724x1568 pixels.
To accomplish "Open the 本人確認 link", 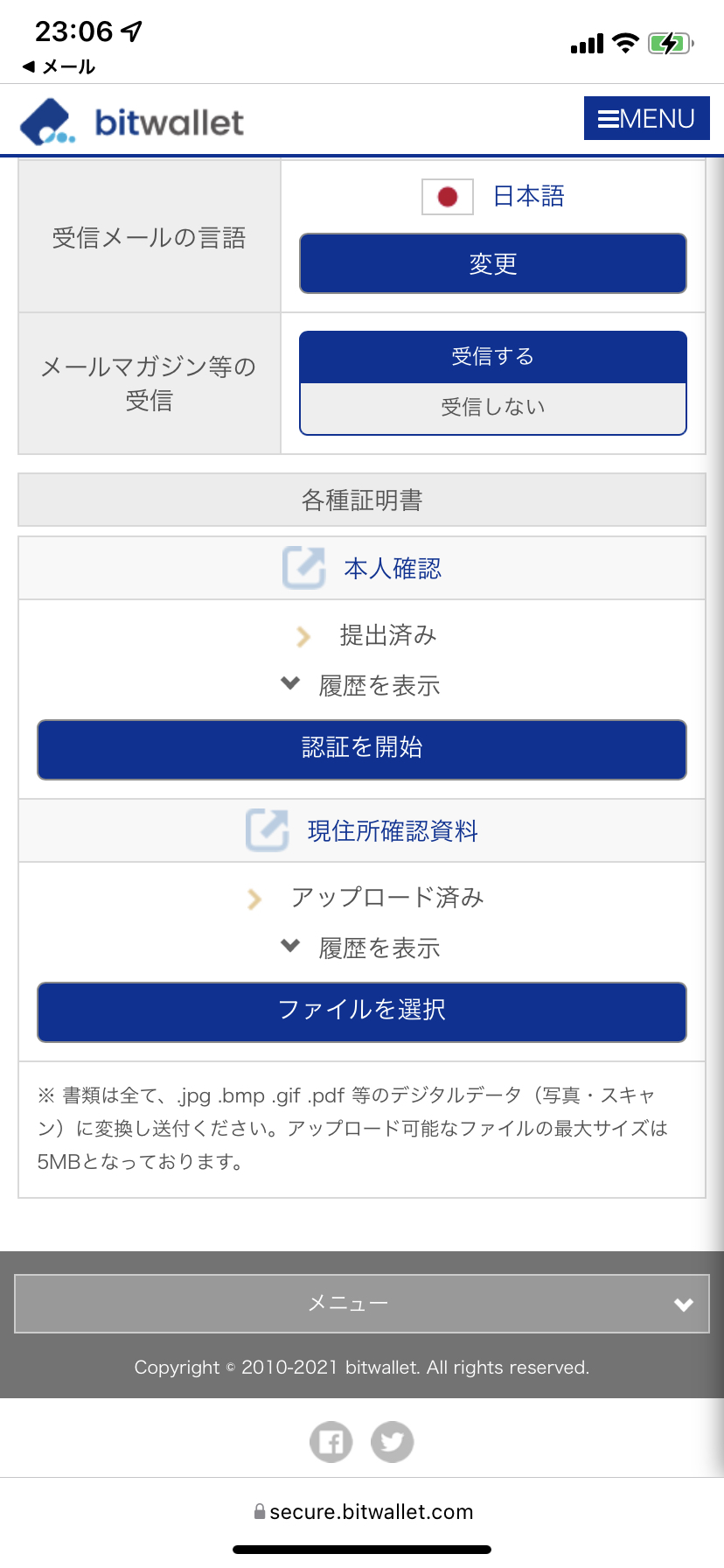I will pos(393,569).
